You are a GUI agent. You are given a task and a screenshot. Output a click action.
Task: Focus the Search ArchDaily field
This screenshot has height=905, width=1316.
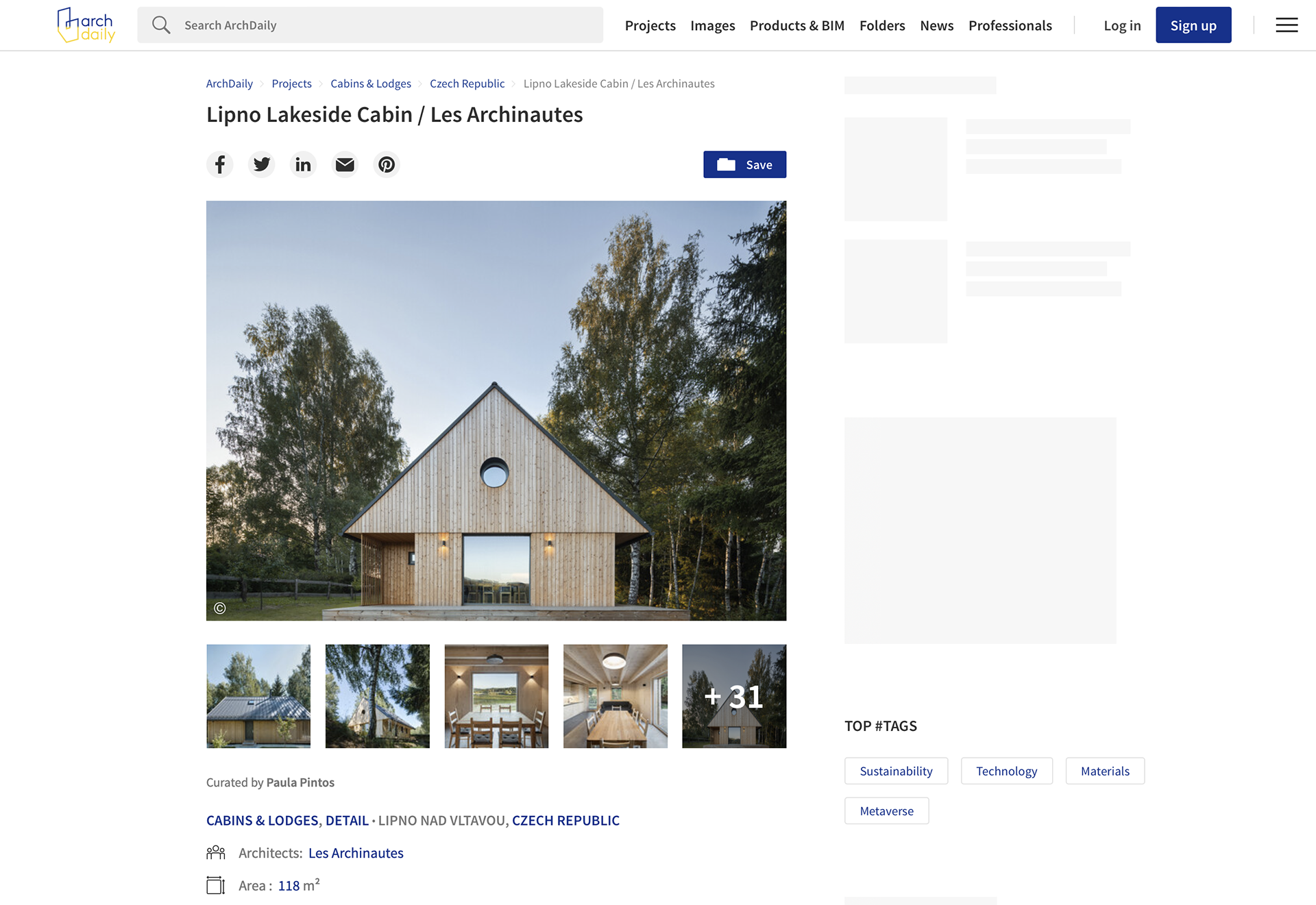coord(370,25)
